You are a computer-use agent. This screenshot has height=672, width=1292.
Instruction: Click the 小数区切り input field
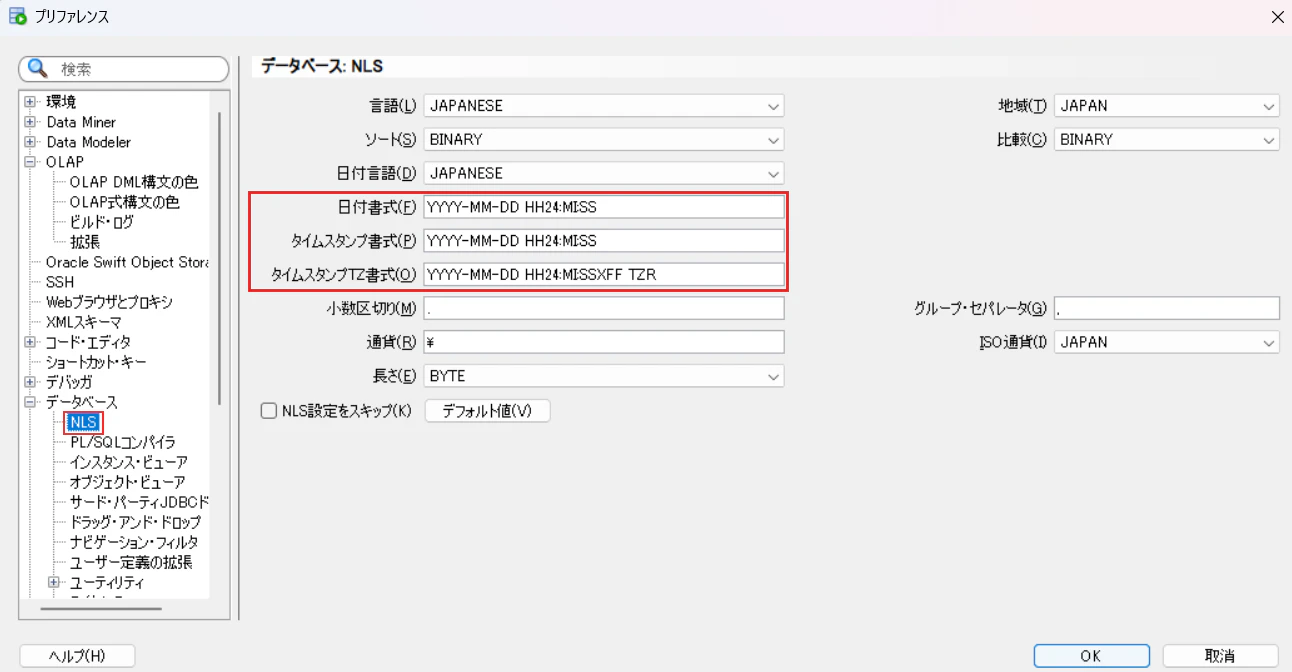click(x=604, y=308)
